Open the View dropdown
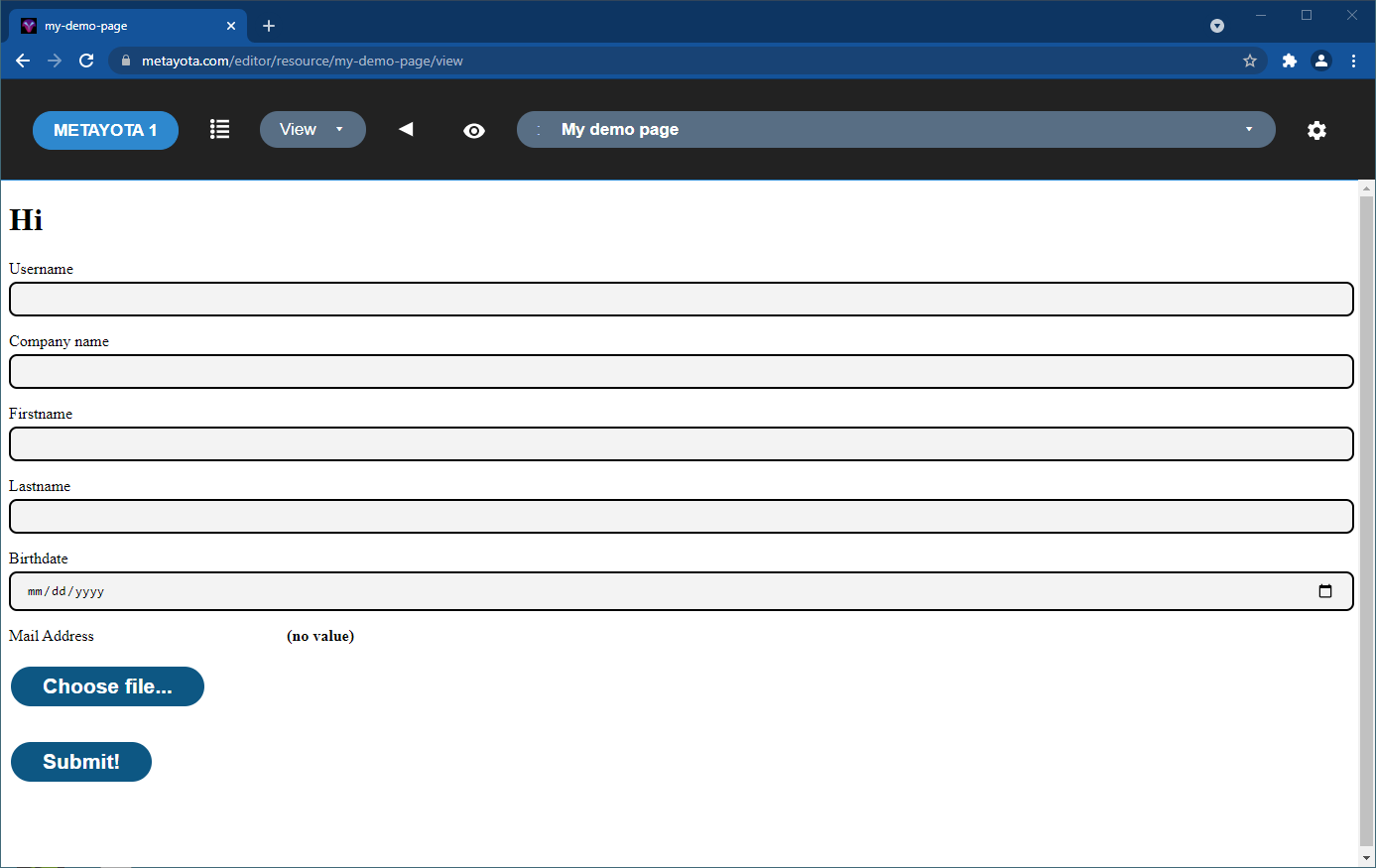 click(x=313, y=129)
